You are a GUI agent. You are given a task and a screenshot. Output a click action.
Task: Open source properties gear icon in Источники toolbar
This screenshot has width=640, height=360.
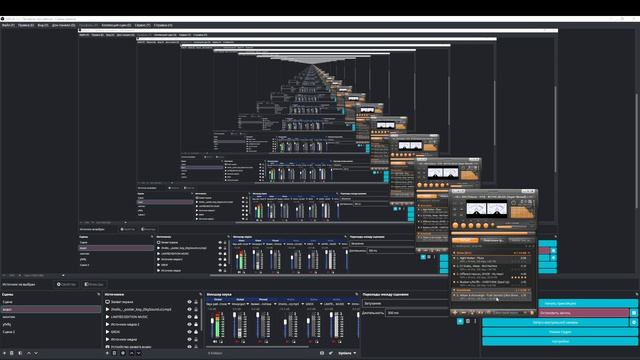coord(123,353)
